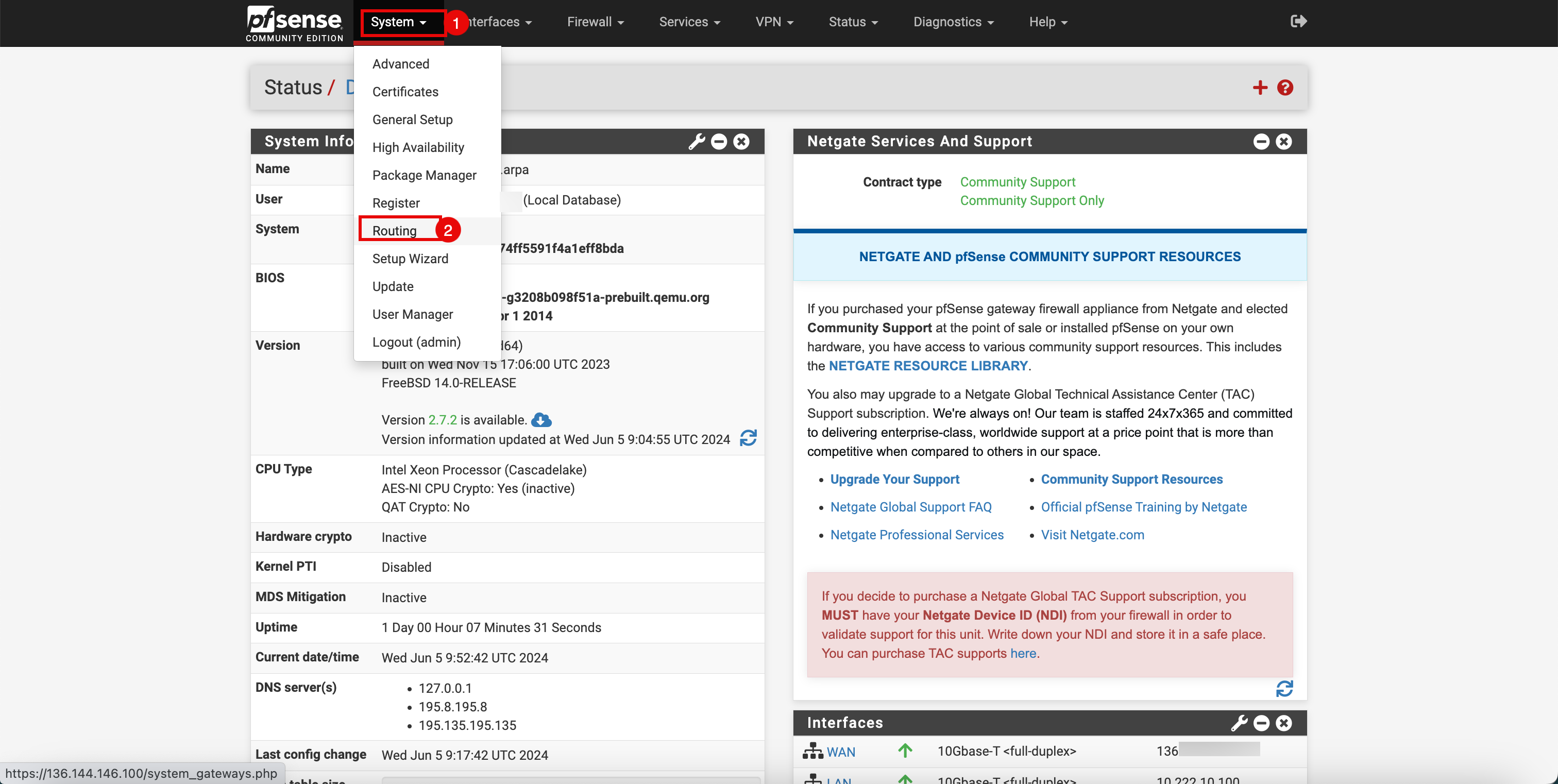Open the Diagnostics dropdown menu

click(953, 22)
